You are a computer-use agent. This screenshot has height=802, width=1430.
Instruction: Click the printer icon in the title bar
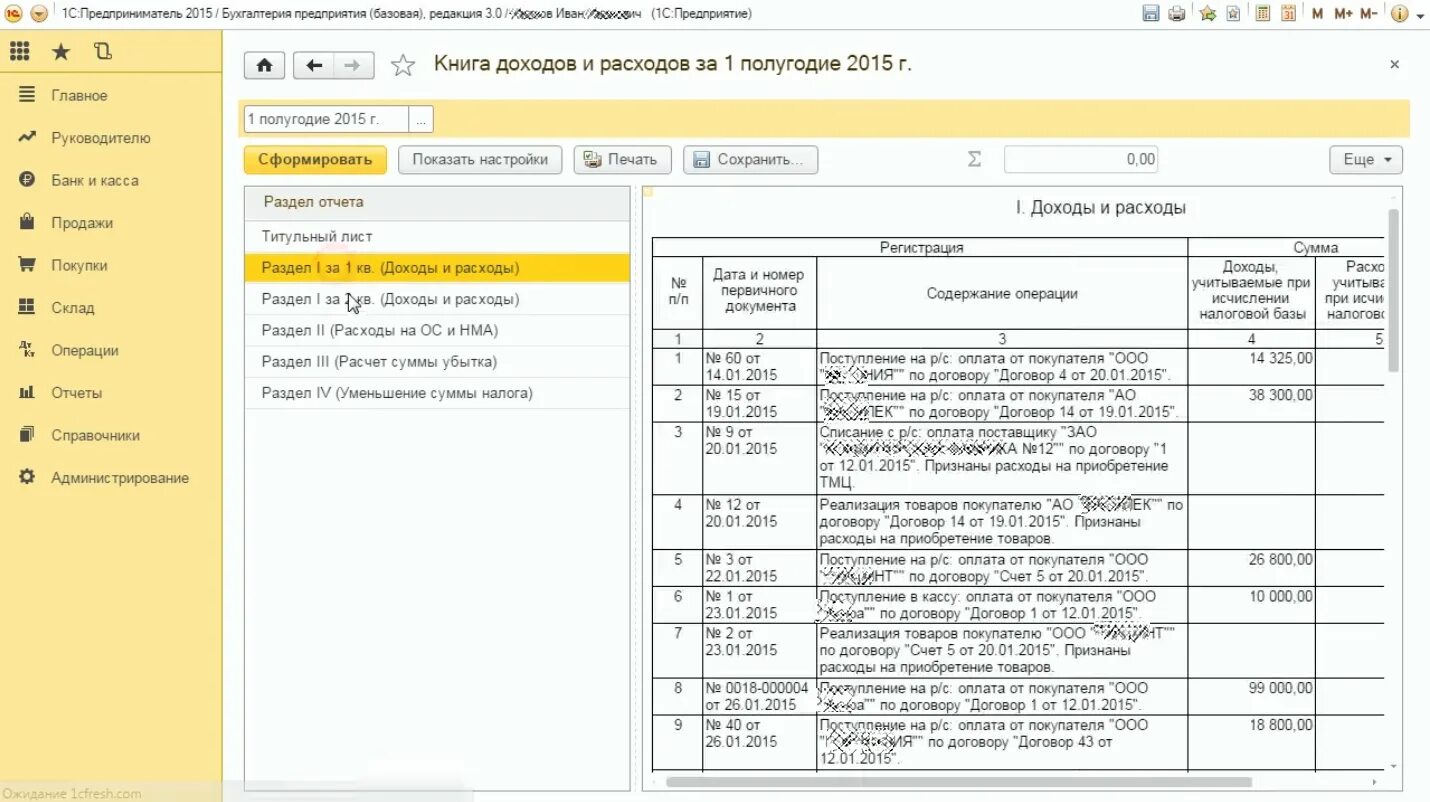pos(1177,14)
